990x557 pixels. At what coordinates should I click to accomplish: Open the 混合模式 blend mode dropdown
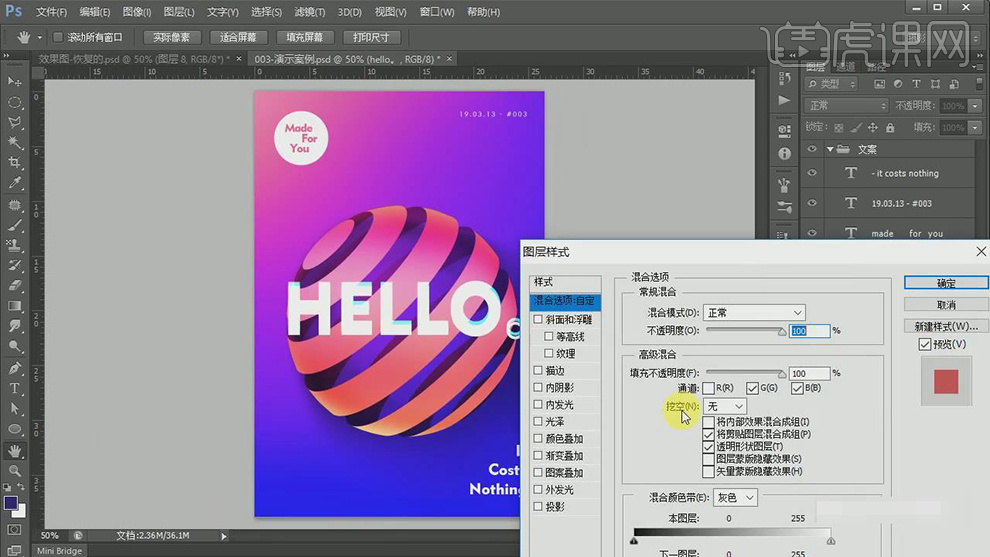754,313
